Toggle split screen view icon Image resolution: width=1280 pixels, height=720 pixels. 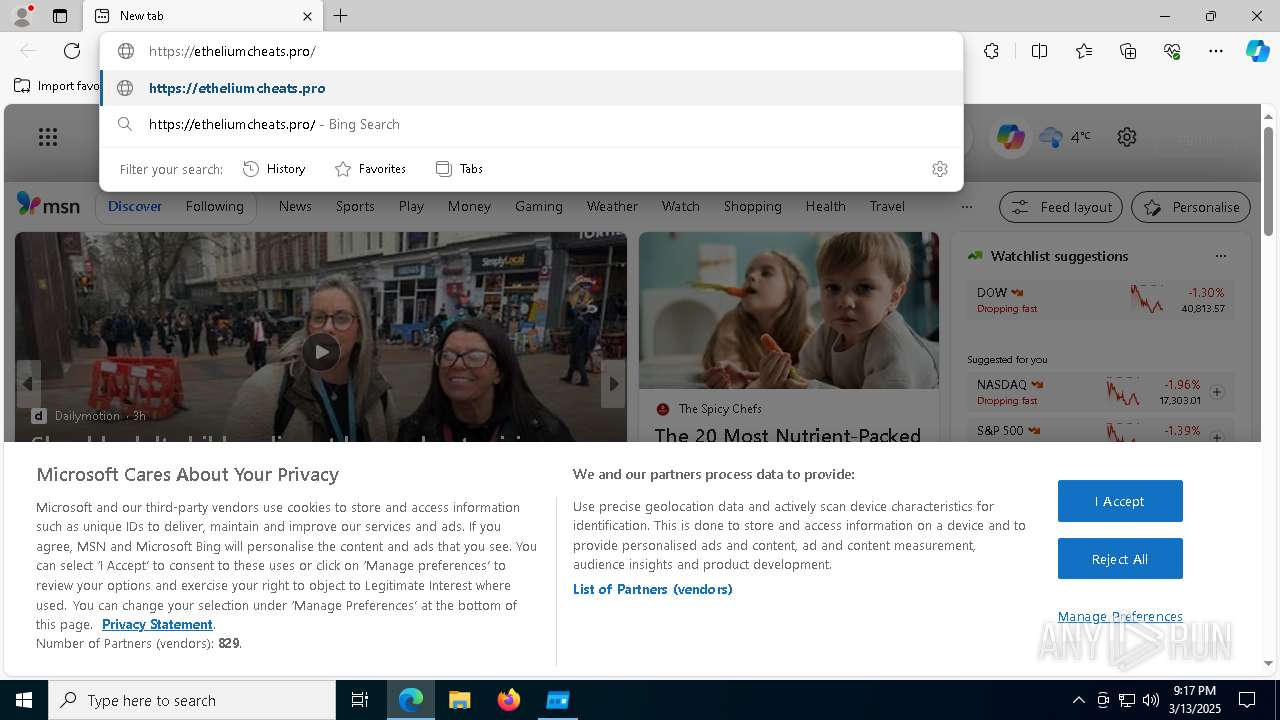[x=1039, y=51]
